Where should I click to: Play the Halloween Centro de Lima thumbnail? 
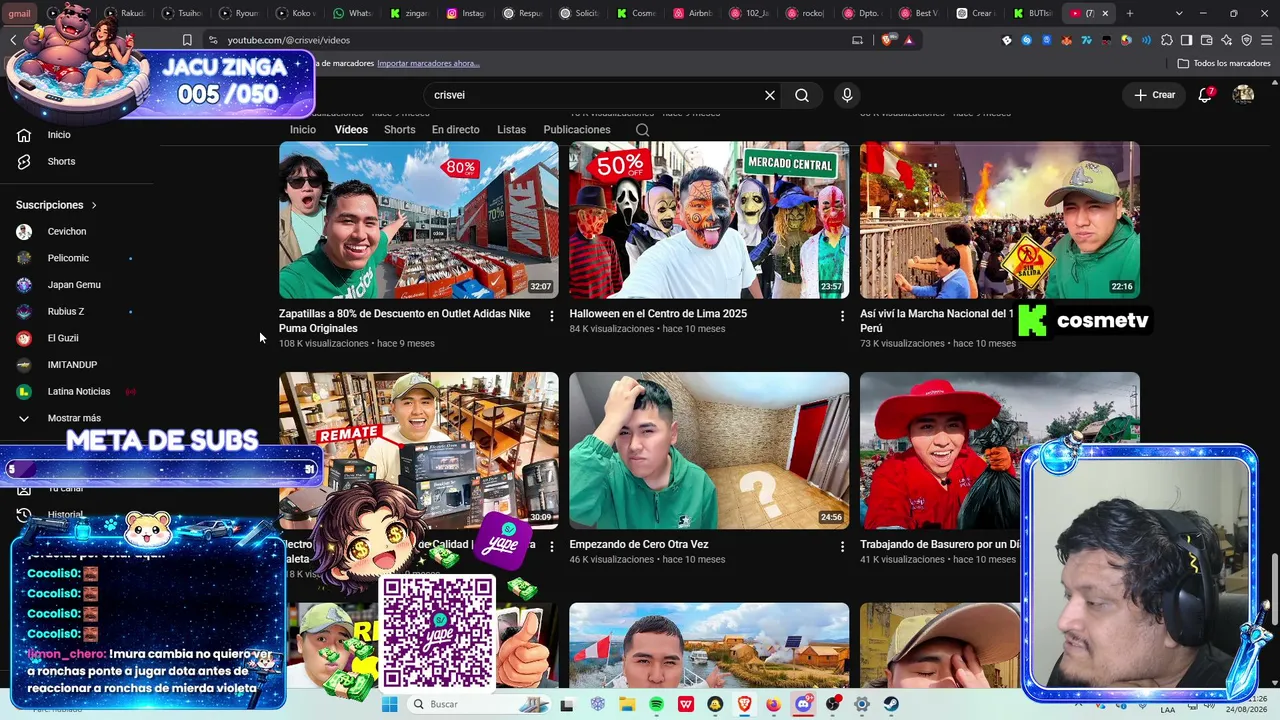click(x=709, y=220)
